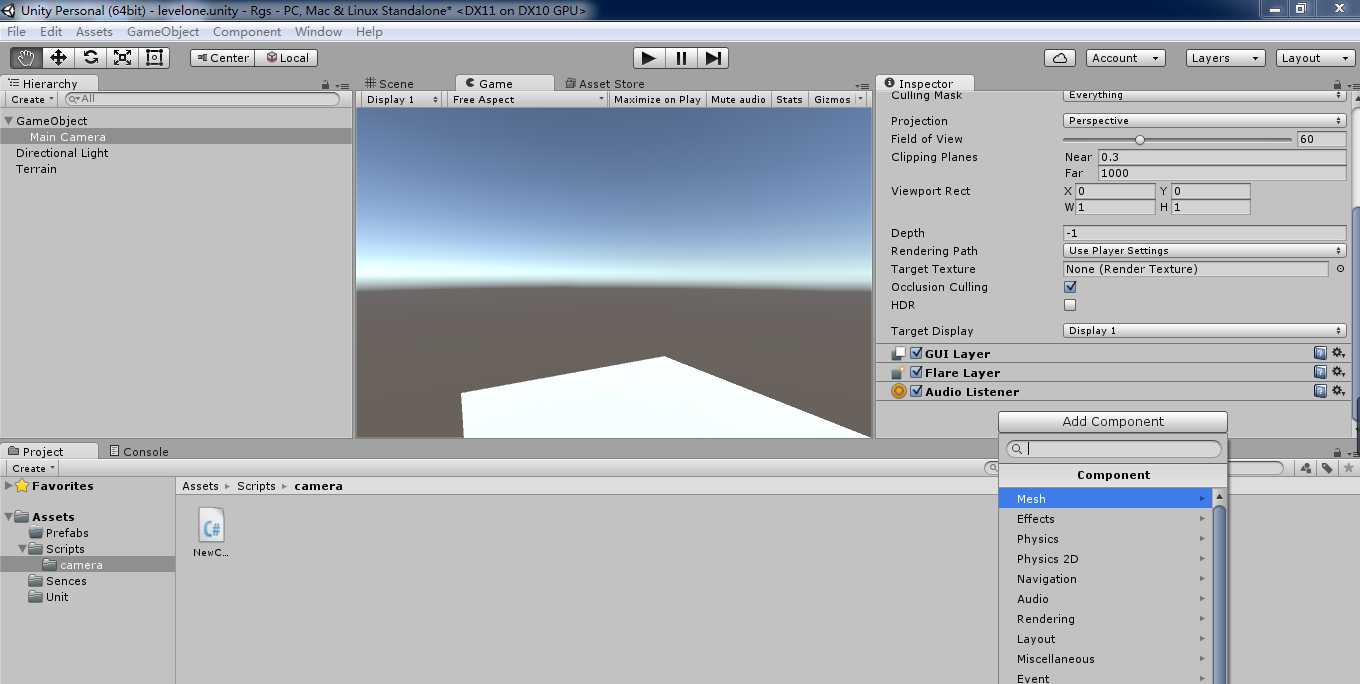The height and width of the screenshot is (684, 1360).
Task: Toggle the GUI Layer enabled checkbox
Action: [x=916, y=353]
